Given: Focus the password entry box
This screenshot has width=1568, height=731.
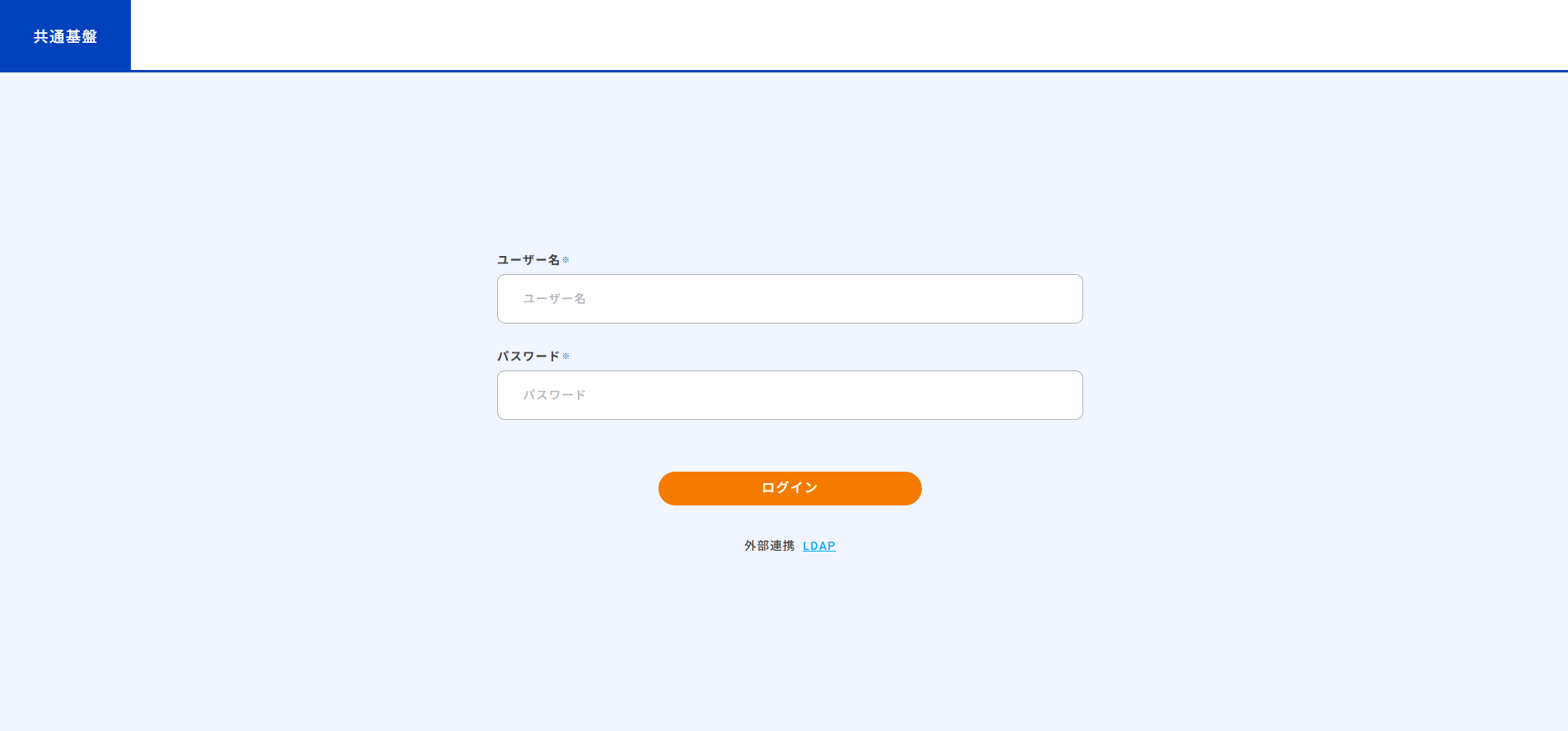Looking at the screenshot, I should [789, 395].
